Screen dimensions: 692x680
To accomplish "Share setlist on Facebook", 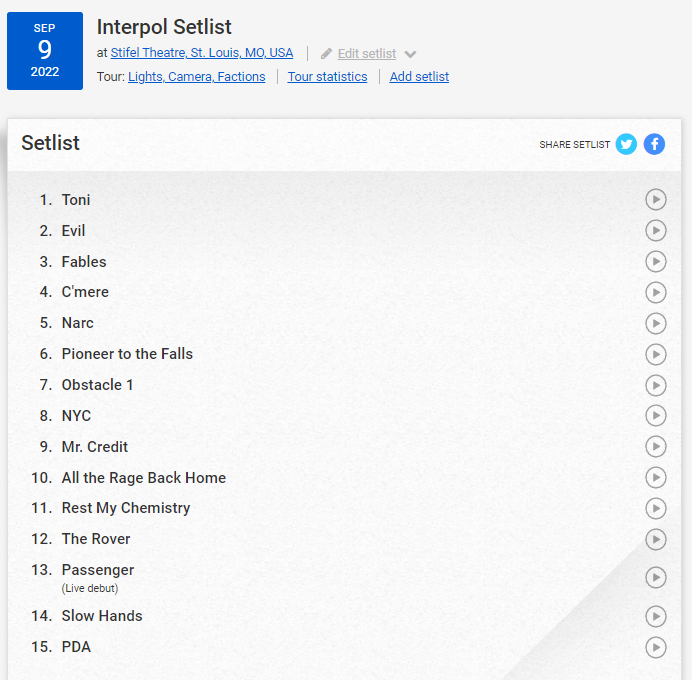I will [x=654, y=144].
